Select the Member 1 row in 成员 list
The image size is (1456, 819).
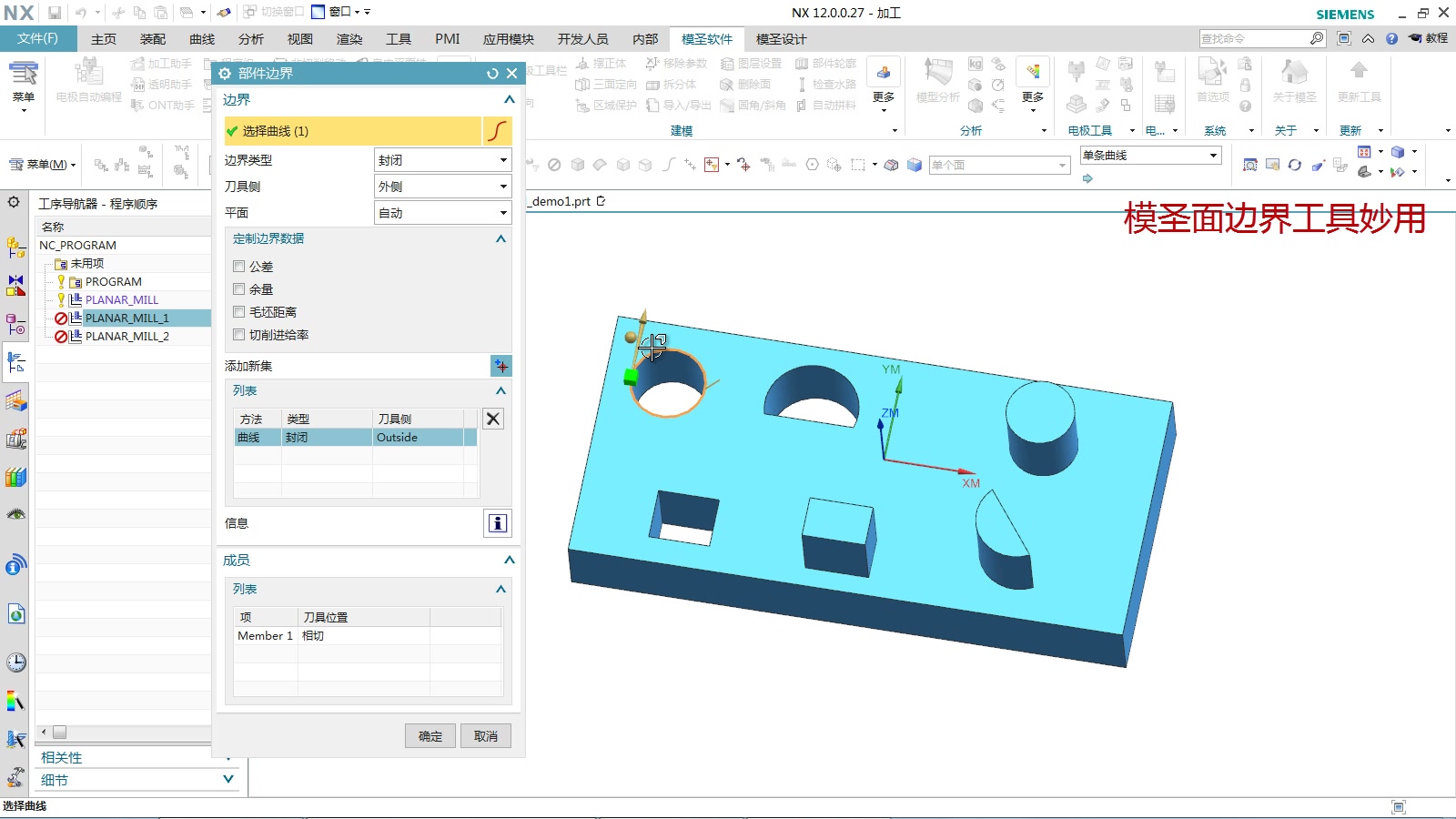(368, 636)
